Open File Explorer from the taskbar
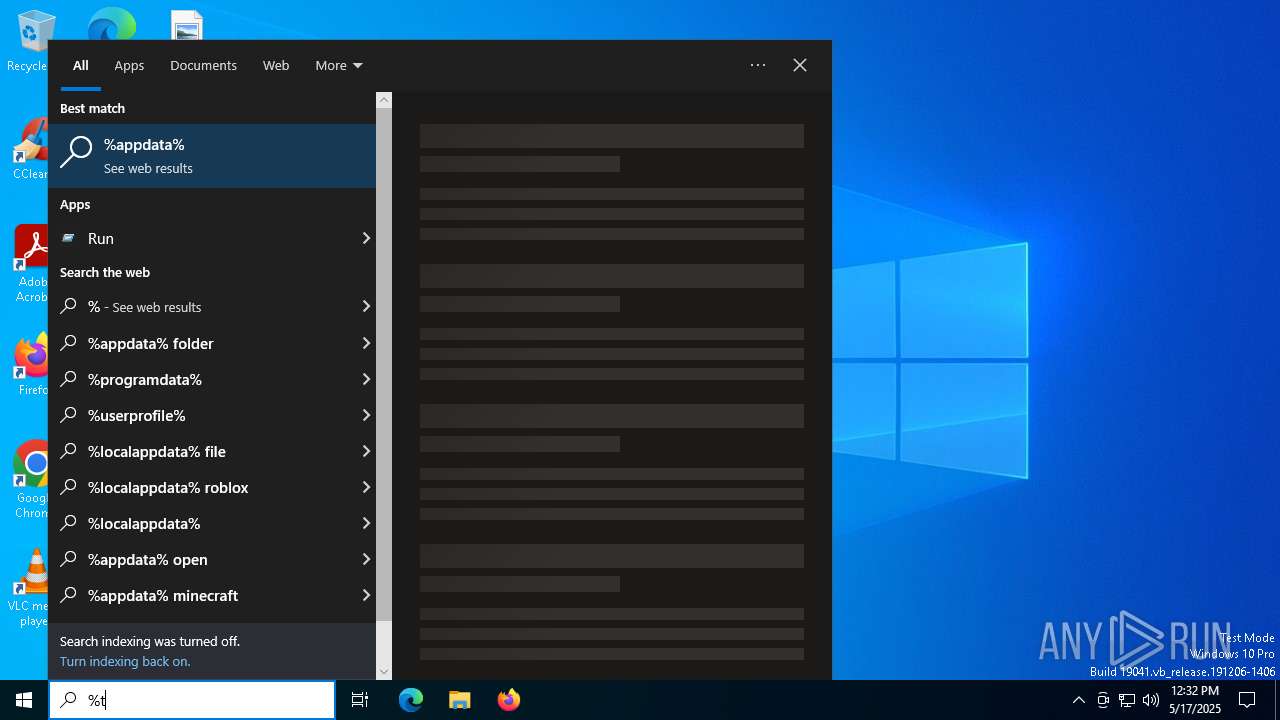 click(459, 700)
